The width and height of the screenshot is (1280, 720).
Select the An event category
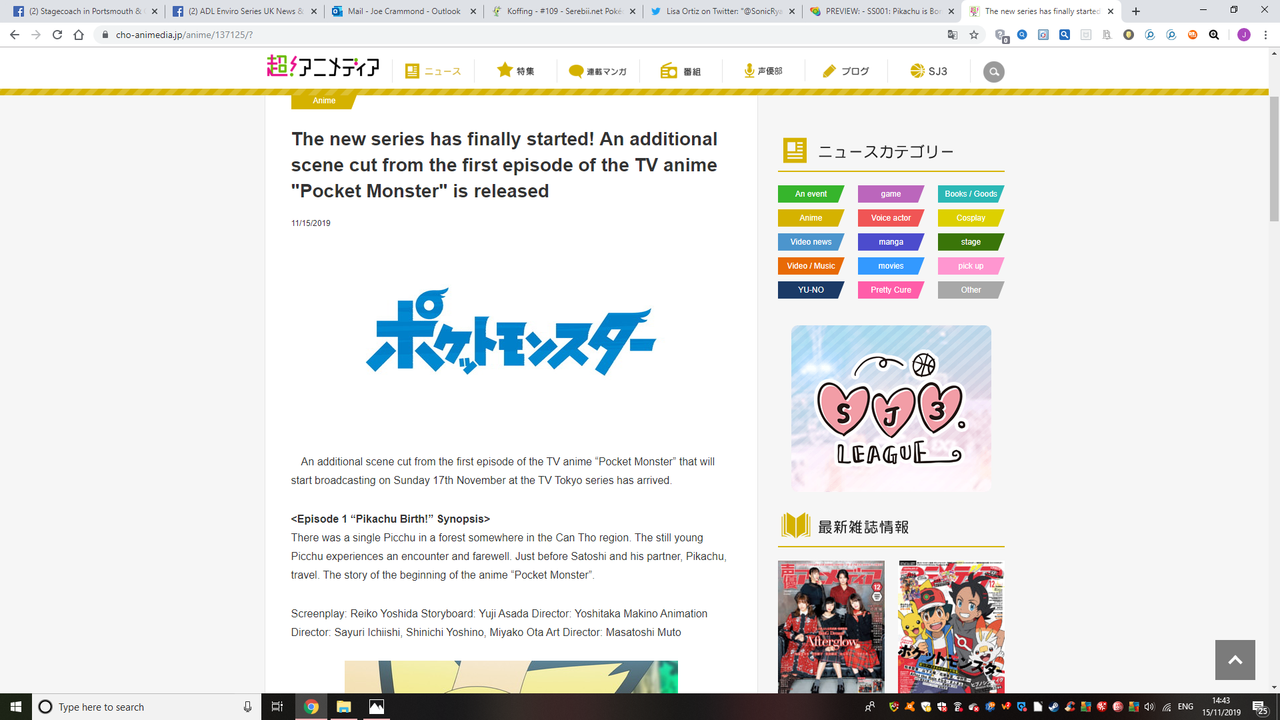pos(811,194)
